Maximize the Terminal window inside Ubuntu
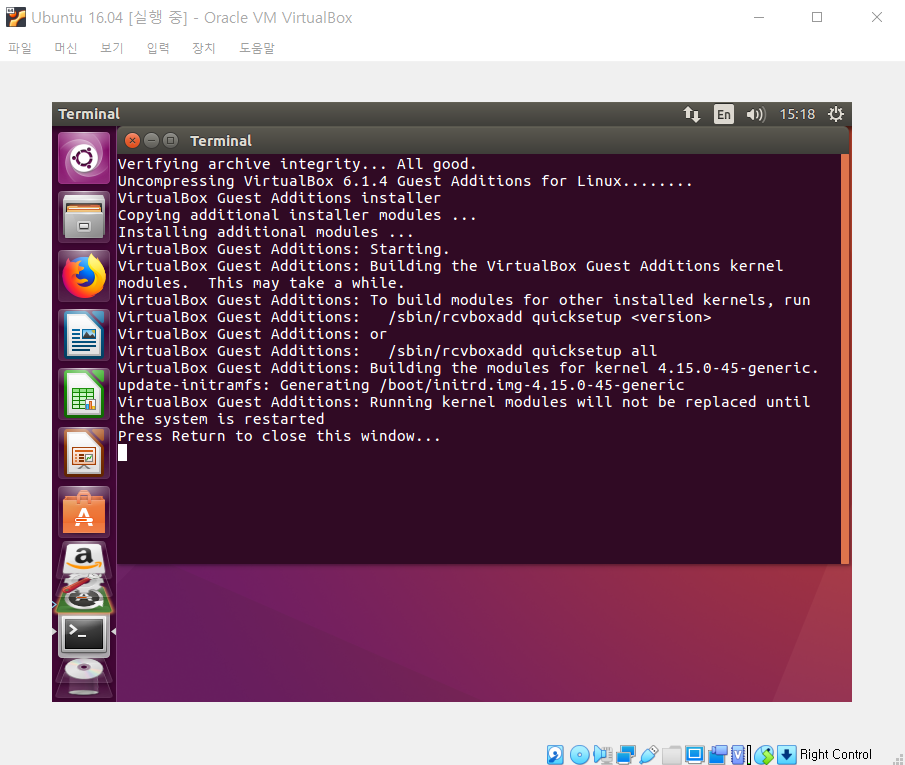The image size is (905, 765). pyautogui.click(x=170, y=140)
